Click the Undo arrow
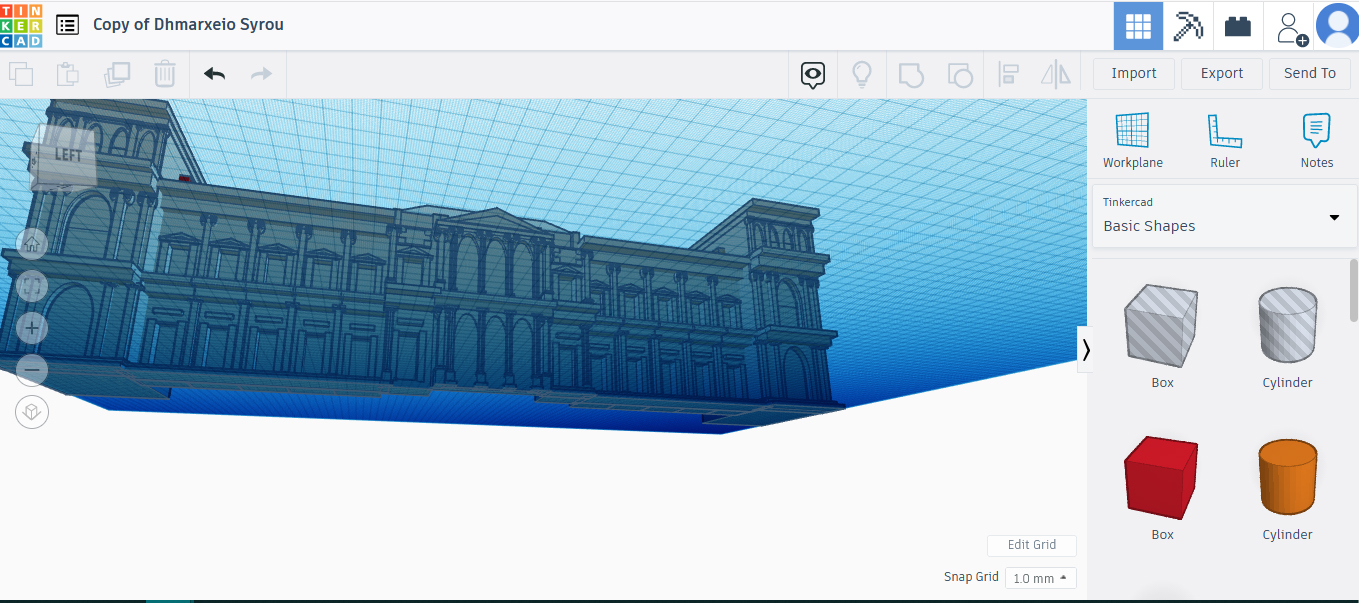 tap(214, 74)
